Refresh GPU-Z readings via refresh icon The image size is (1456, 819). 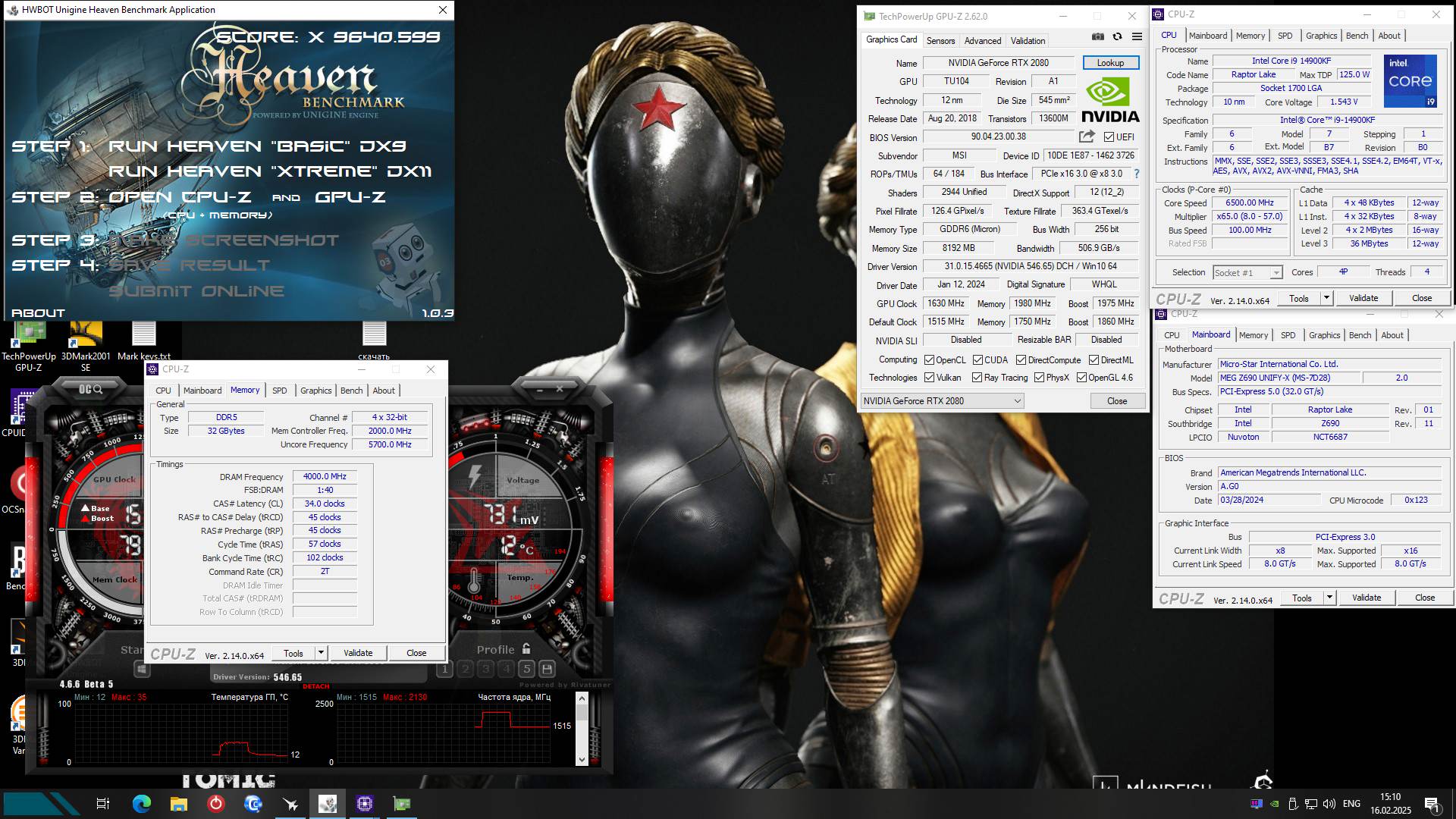1117,36
